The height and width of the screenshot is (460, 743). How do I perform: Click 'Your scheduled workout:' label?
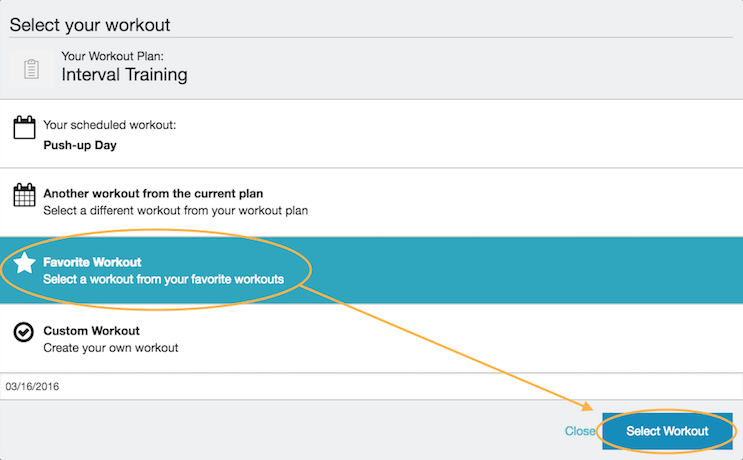(x=109, y=125)
